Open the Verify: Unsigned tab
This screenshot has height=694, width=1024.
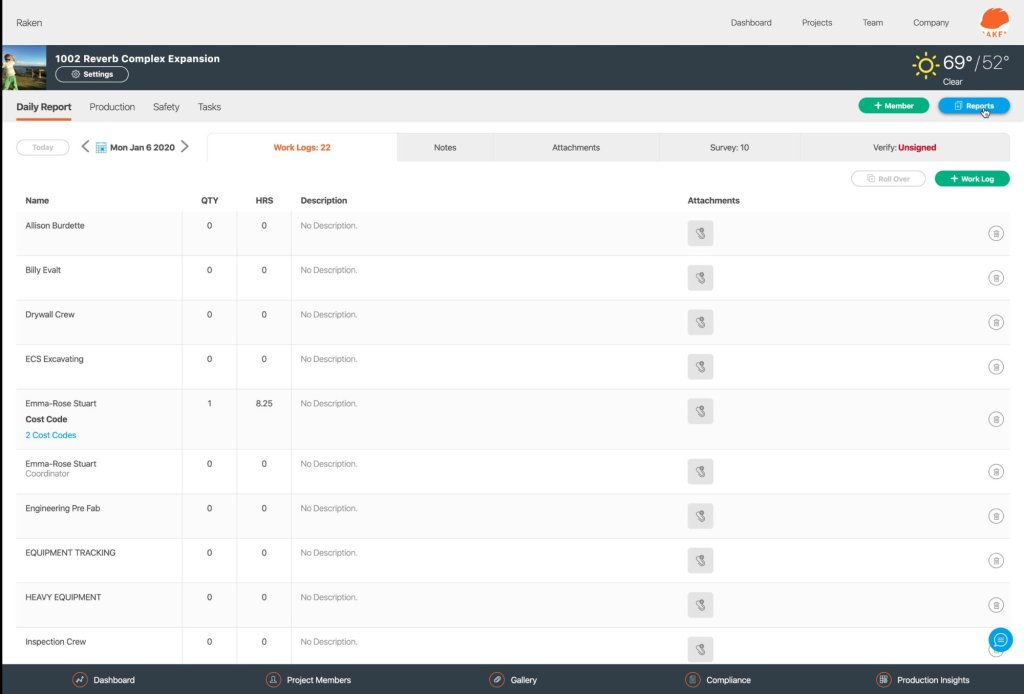point(904,148)
